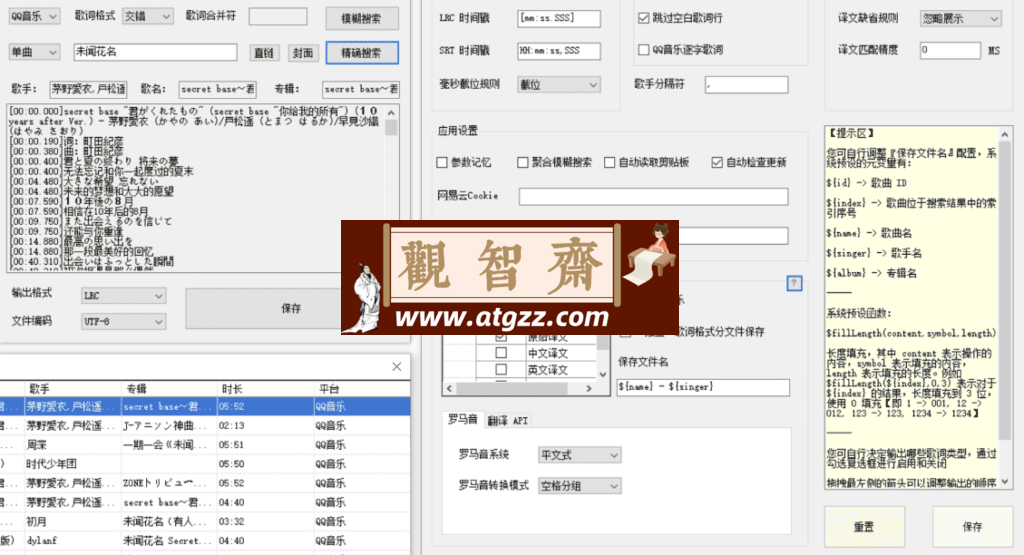Click the tips area scroll-up arrow

pyautogui.click(x=1004, y=134)
